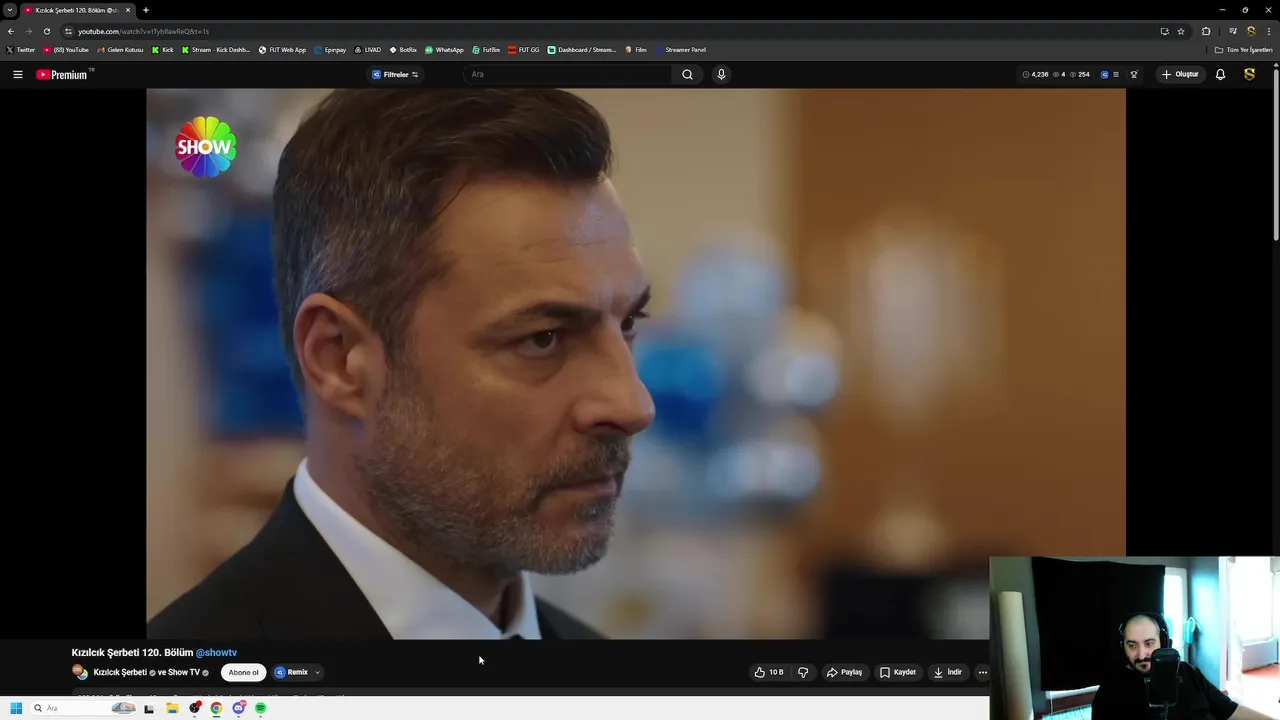The width and height of the screenshot is (1280, 720).
Task: View site information icon in address bar
Action: [68, 31]
